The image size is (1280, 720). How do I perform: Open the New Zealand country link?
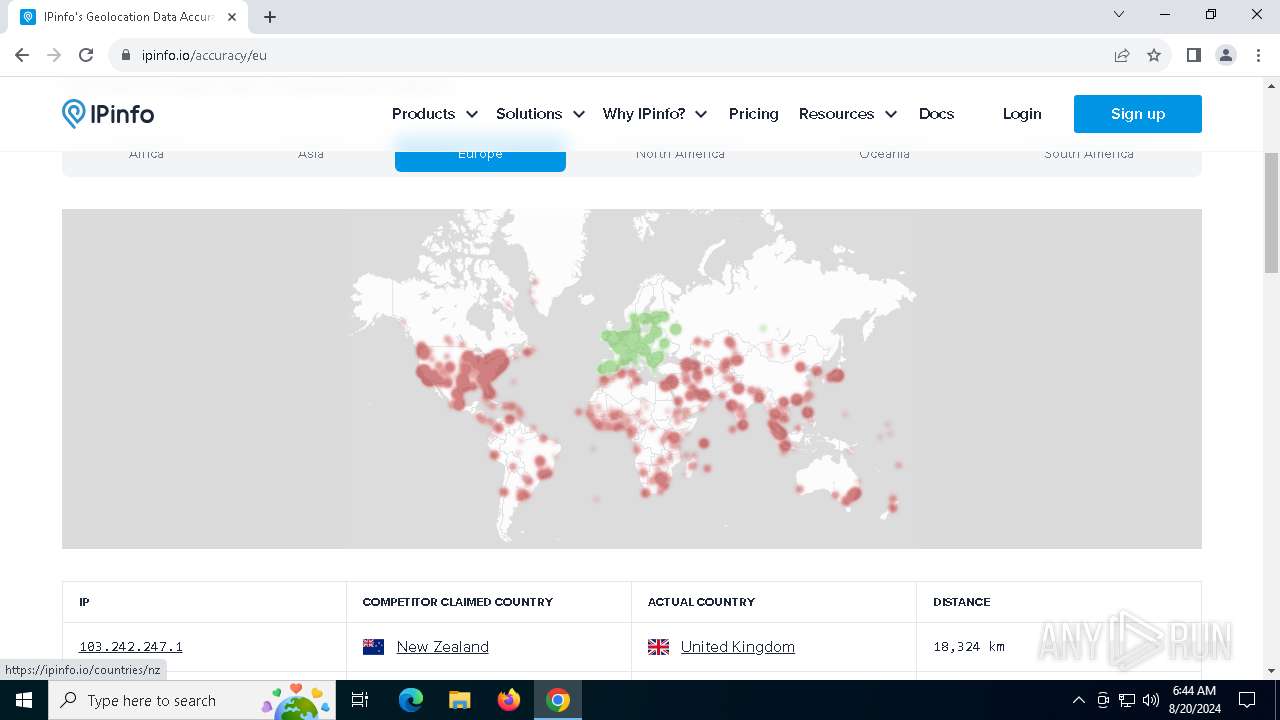point(442,647)
